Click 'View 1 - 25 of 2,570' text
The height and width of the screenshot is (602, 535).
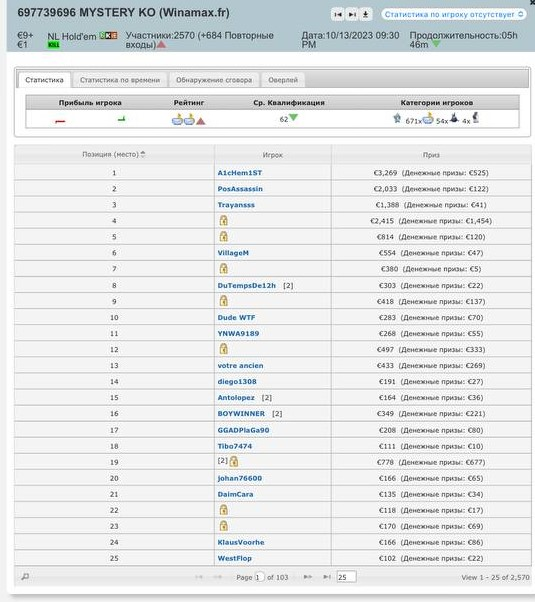(x=495, y=577)
